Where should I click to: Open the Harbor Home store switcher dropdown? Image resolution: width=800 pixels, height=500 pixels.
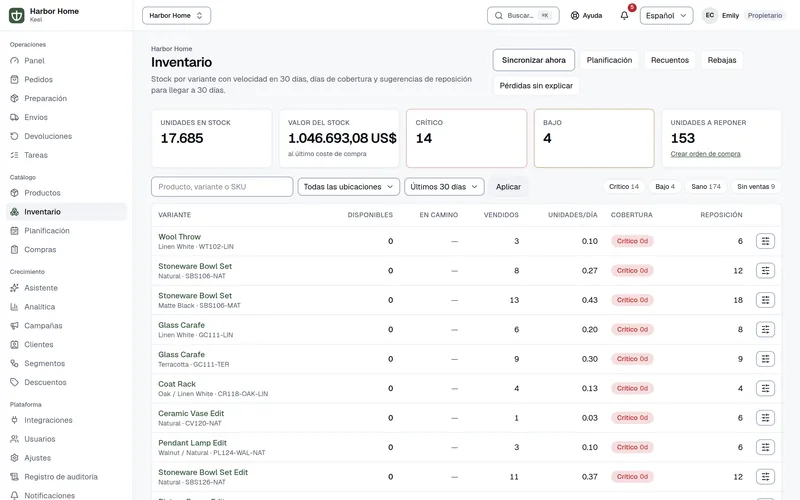(x=177, y=15)
